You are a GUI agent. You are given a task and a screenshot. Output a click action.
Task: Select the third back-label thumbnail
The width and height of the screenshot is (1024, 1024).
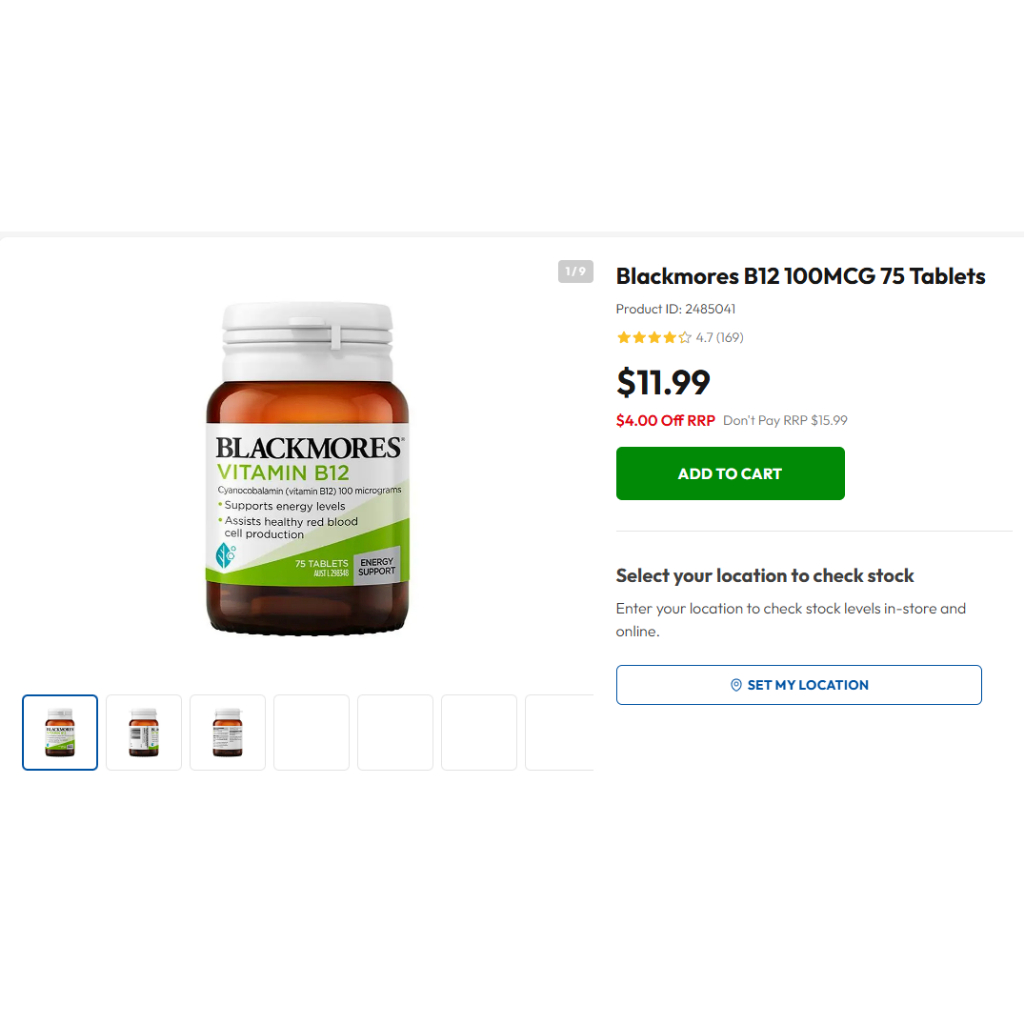pos(228,732)
